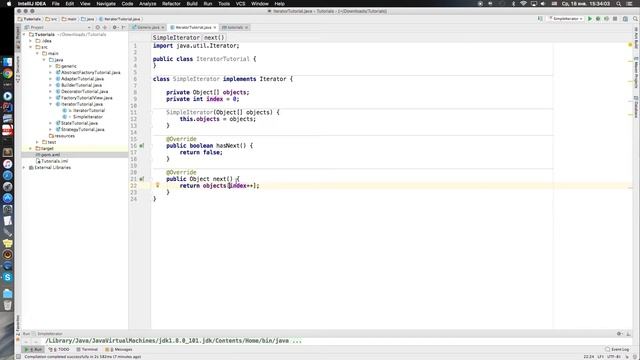
Task: Open Project panel settings gear
Action: [115, 27]
